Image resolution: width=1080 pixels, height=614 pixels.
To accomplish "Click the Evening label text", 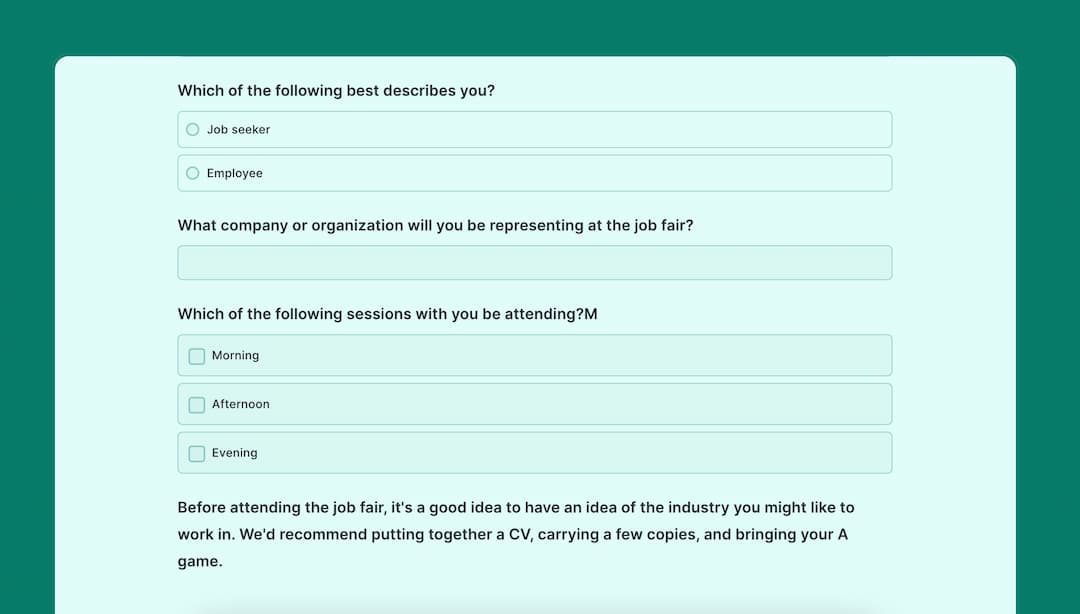I will 235,453.
